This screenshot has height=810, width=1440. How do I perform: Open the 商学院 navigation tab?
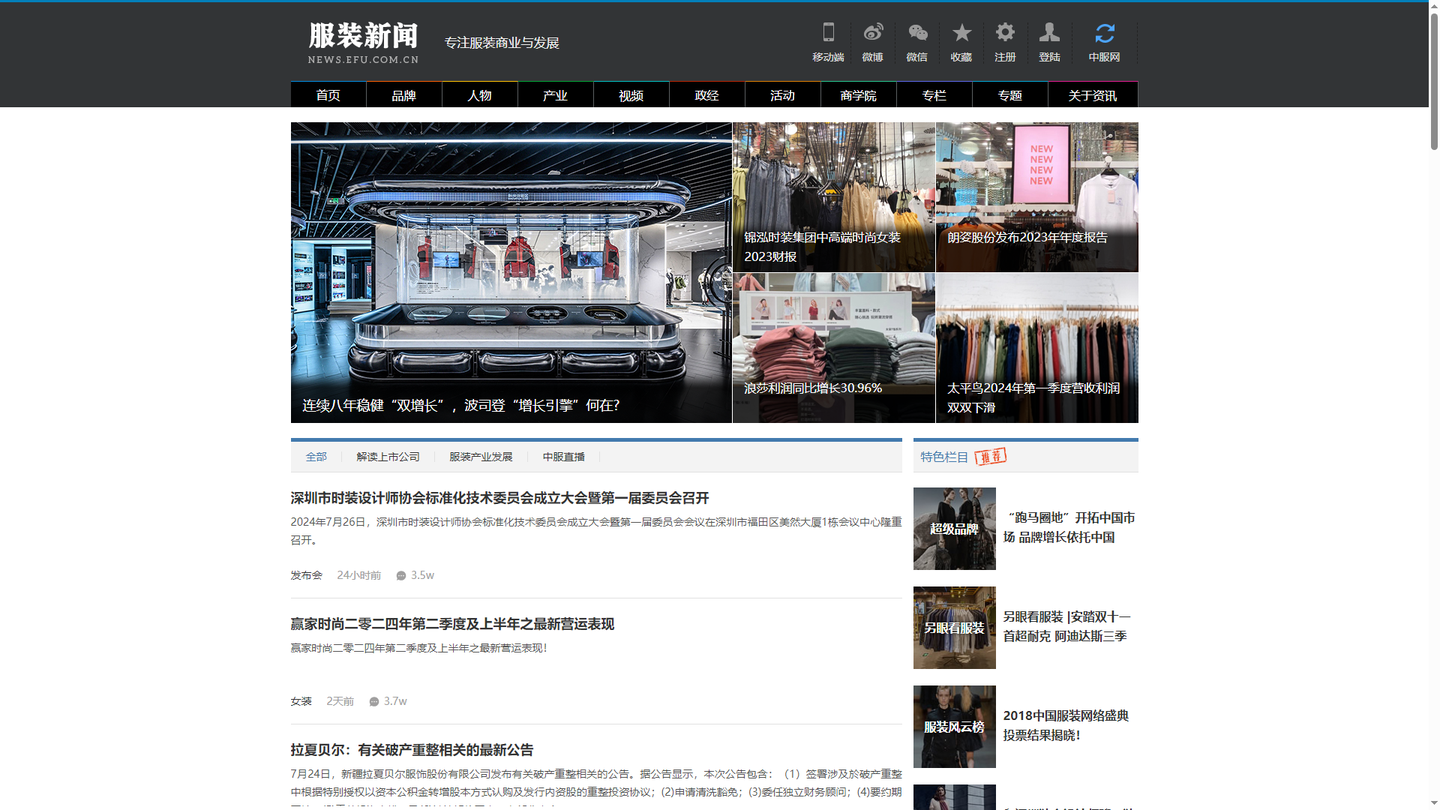tap(858, 95)
